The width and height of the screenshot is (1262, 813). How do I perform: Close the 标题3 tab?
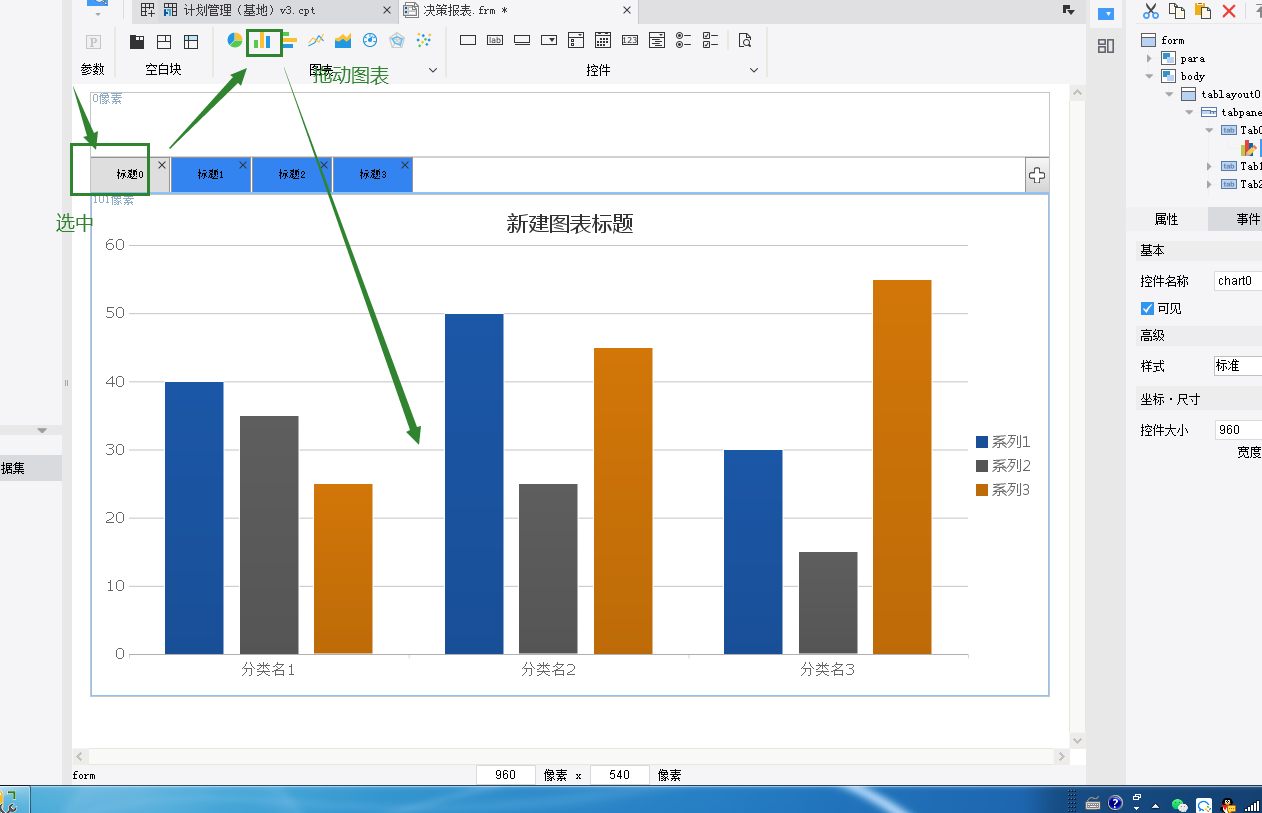(405, 165)
